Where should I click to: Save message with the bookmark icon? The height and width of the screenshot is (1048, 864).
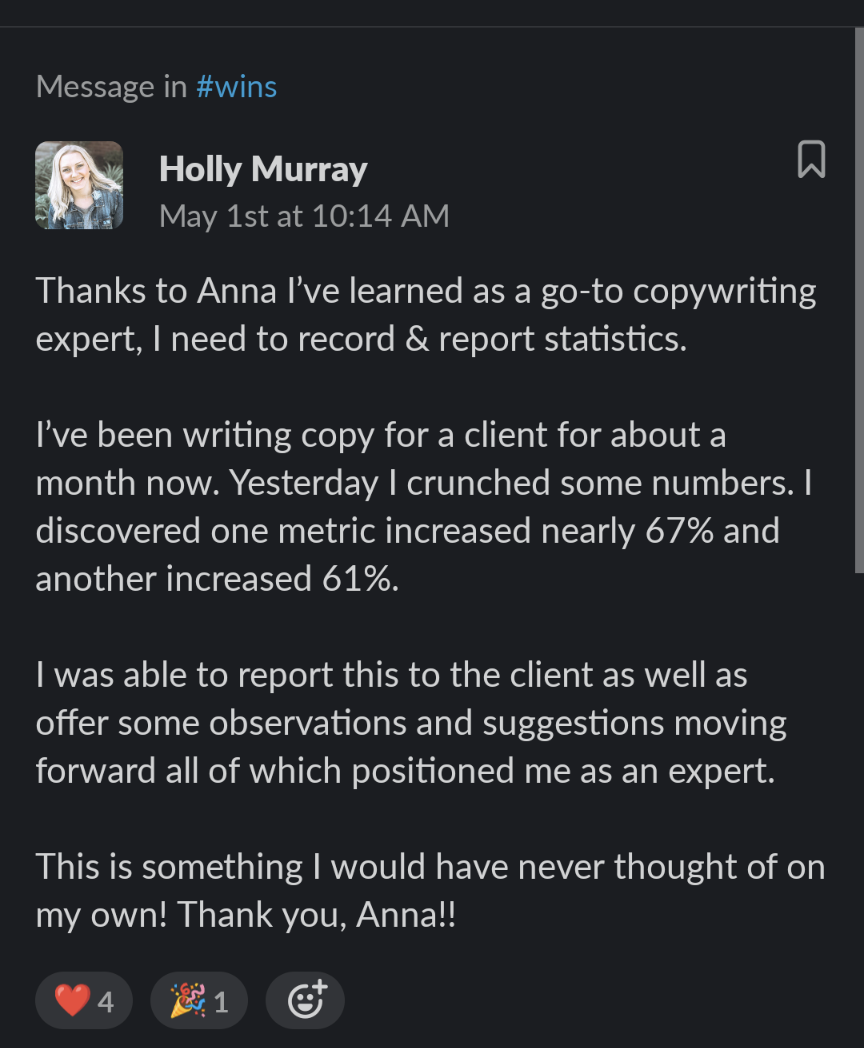811,160
